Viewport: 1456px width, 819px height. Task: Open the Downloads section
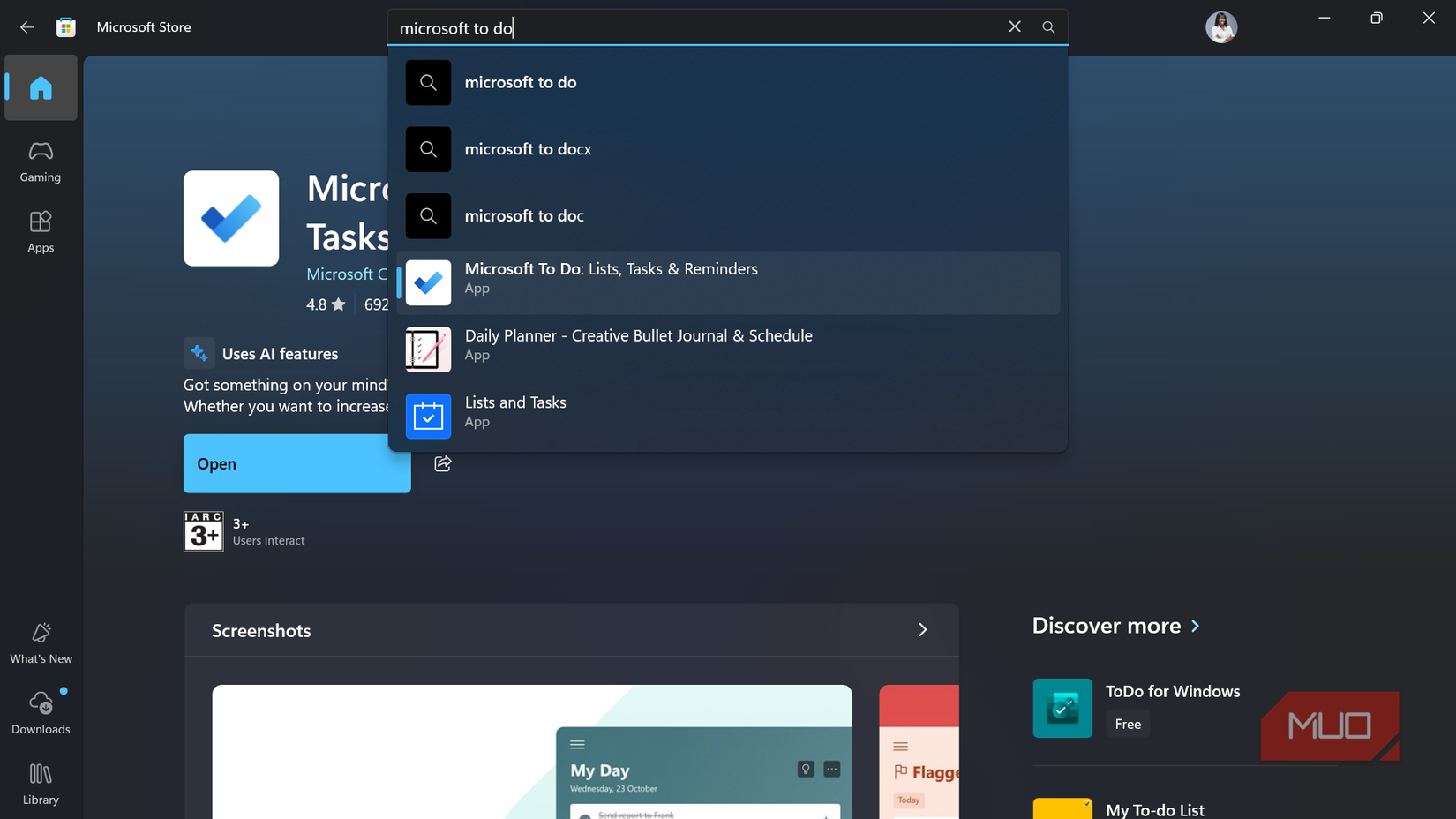41,711
